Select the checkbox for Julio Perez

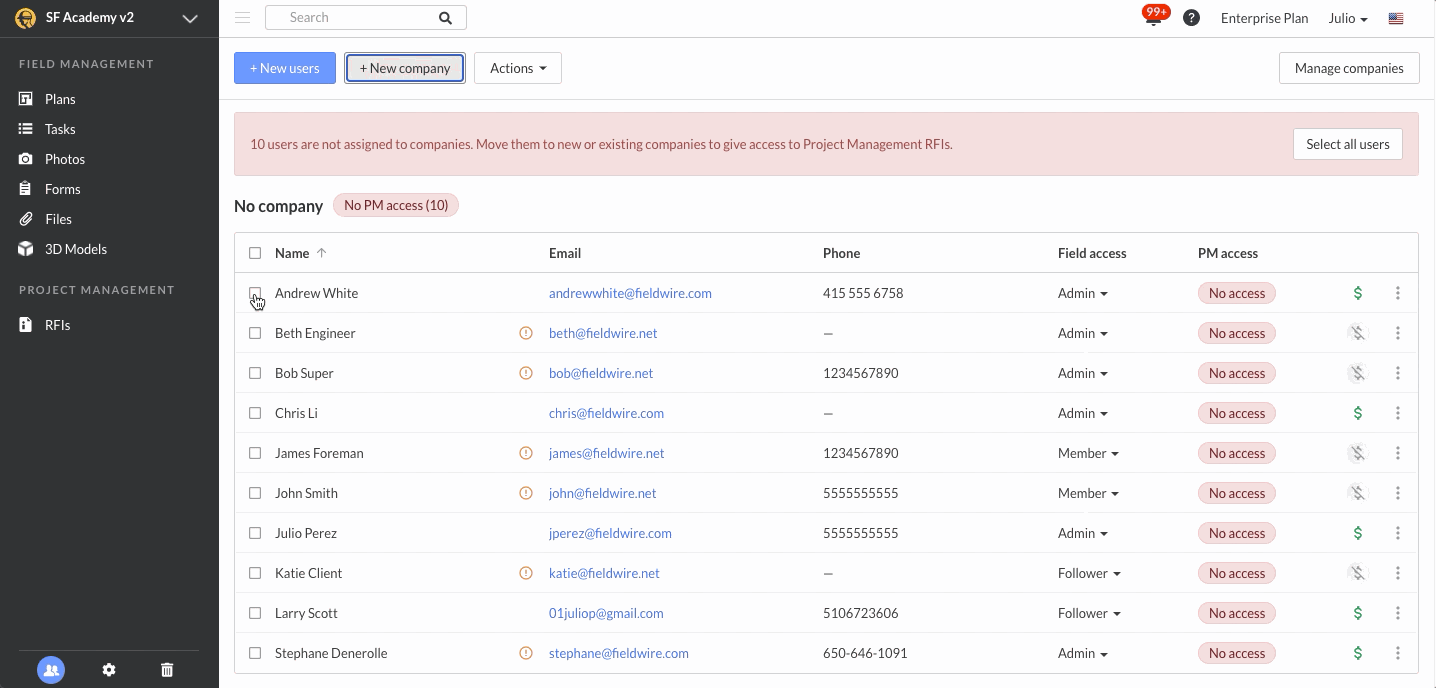pyautogui.click(x=255, y=533)
